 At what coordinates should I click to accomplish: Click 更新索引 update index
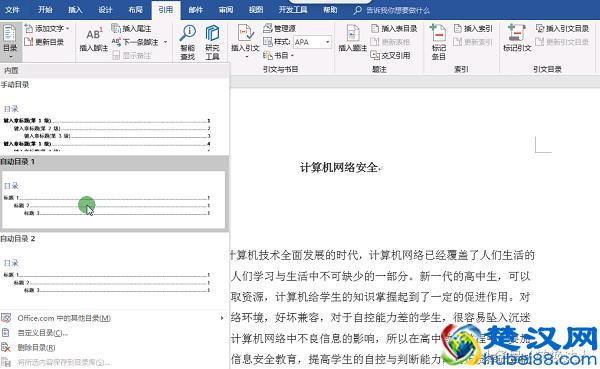click(x=473, y=42)
